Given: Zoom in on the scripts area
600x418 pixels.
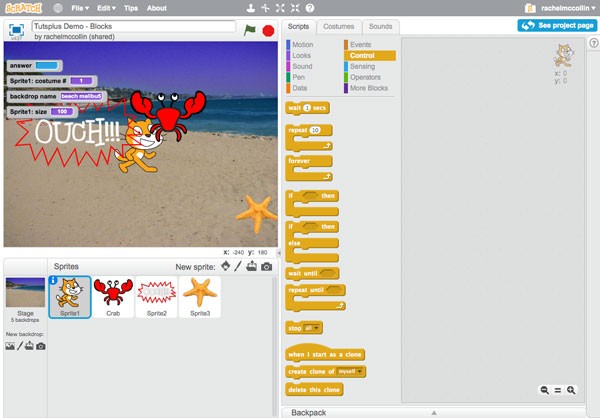Looking at the screenshot, I should pyautogui.click(x=571, y=390).
